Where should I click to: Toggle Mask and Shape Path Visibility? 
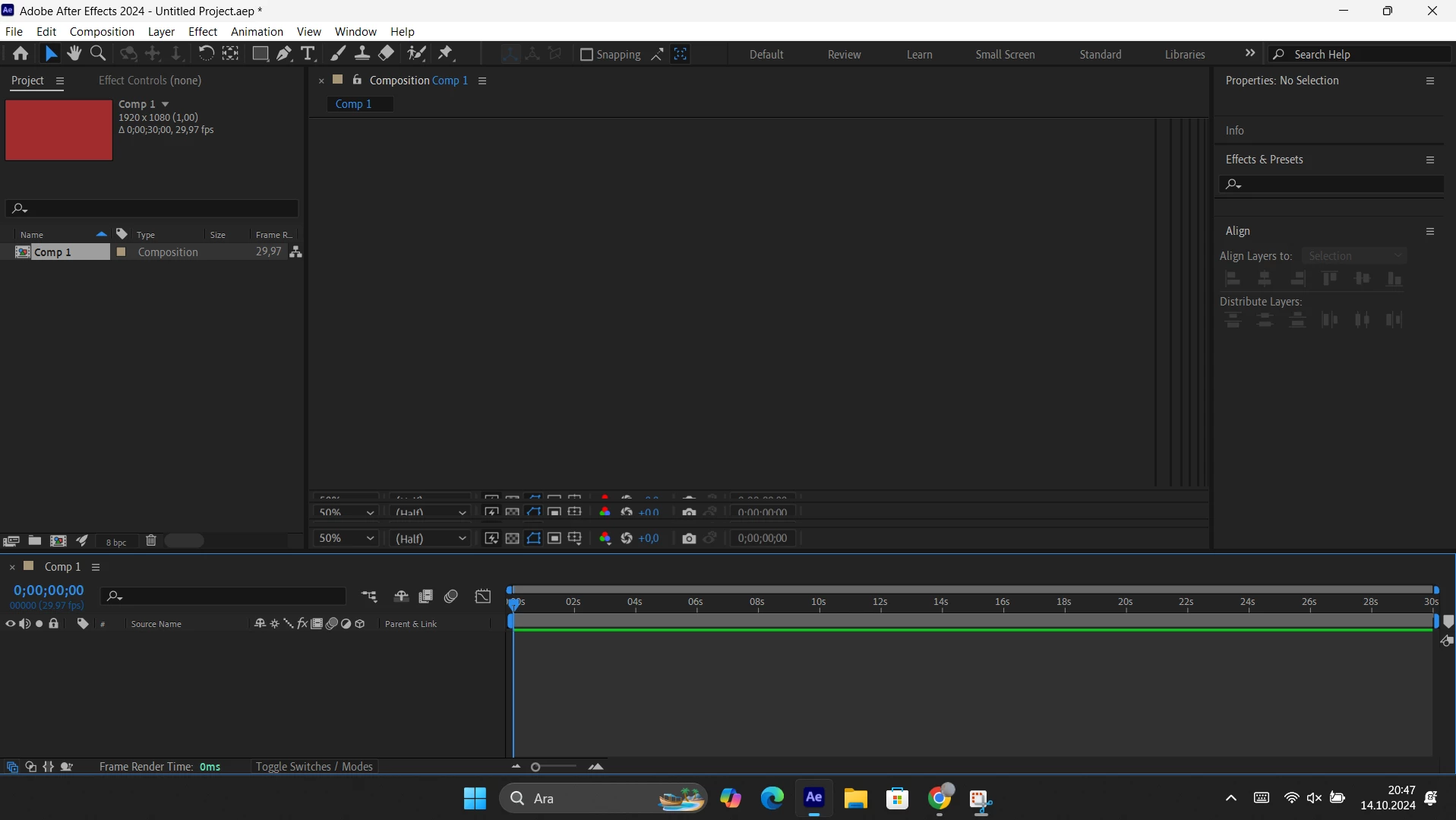click(x=534, y=538)
